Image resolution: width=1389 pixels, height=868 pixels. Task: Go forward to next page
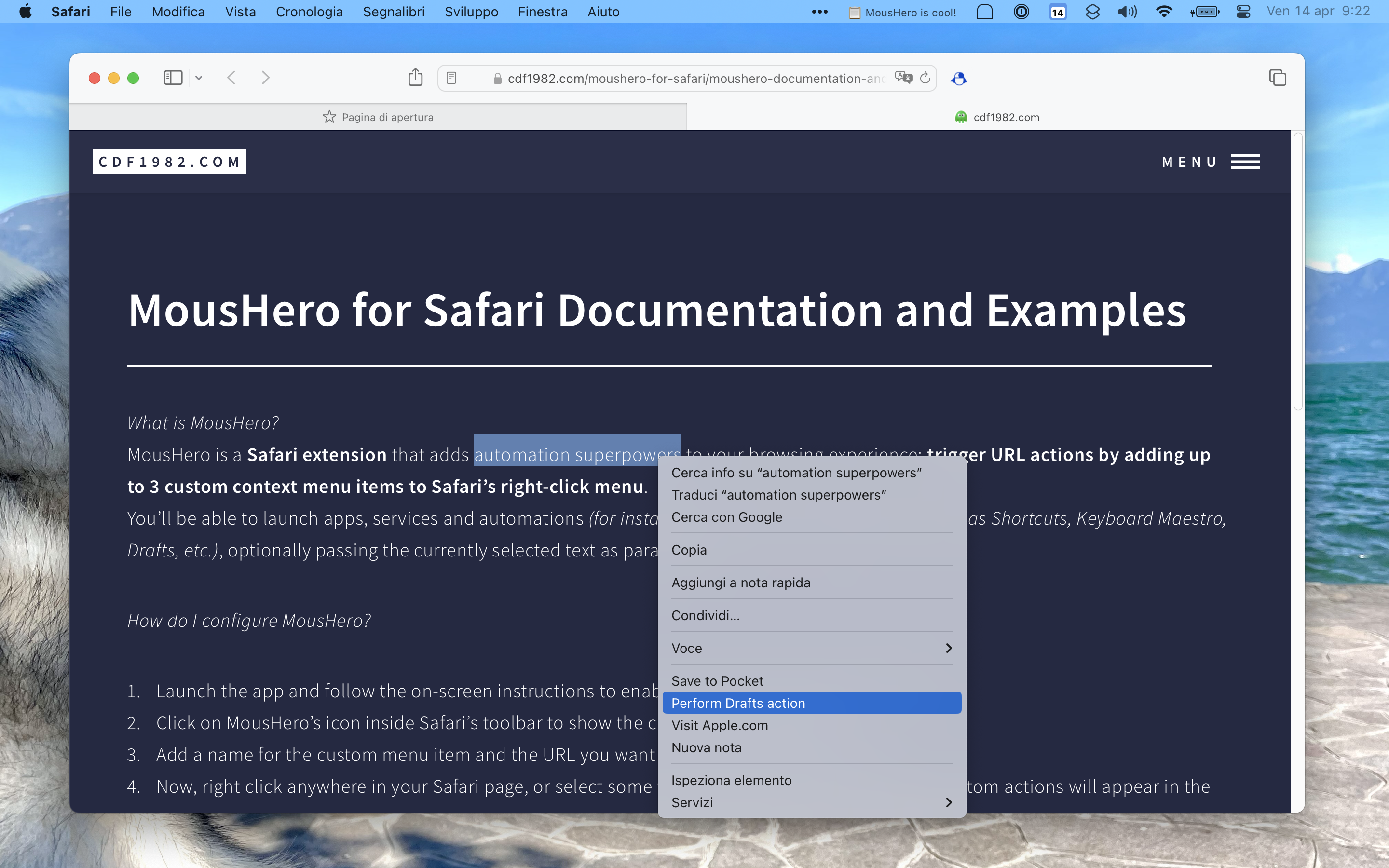pyautogui.click(x=265, y=78)
